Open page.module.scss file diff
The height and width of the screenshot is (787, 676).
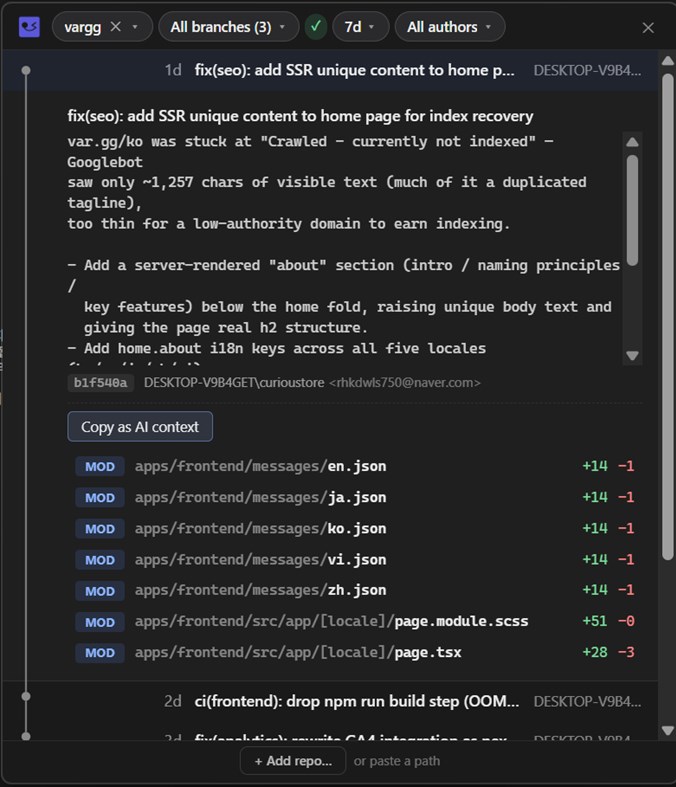[355, 621]
